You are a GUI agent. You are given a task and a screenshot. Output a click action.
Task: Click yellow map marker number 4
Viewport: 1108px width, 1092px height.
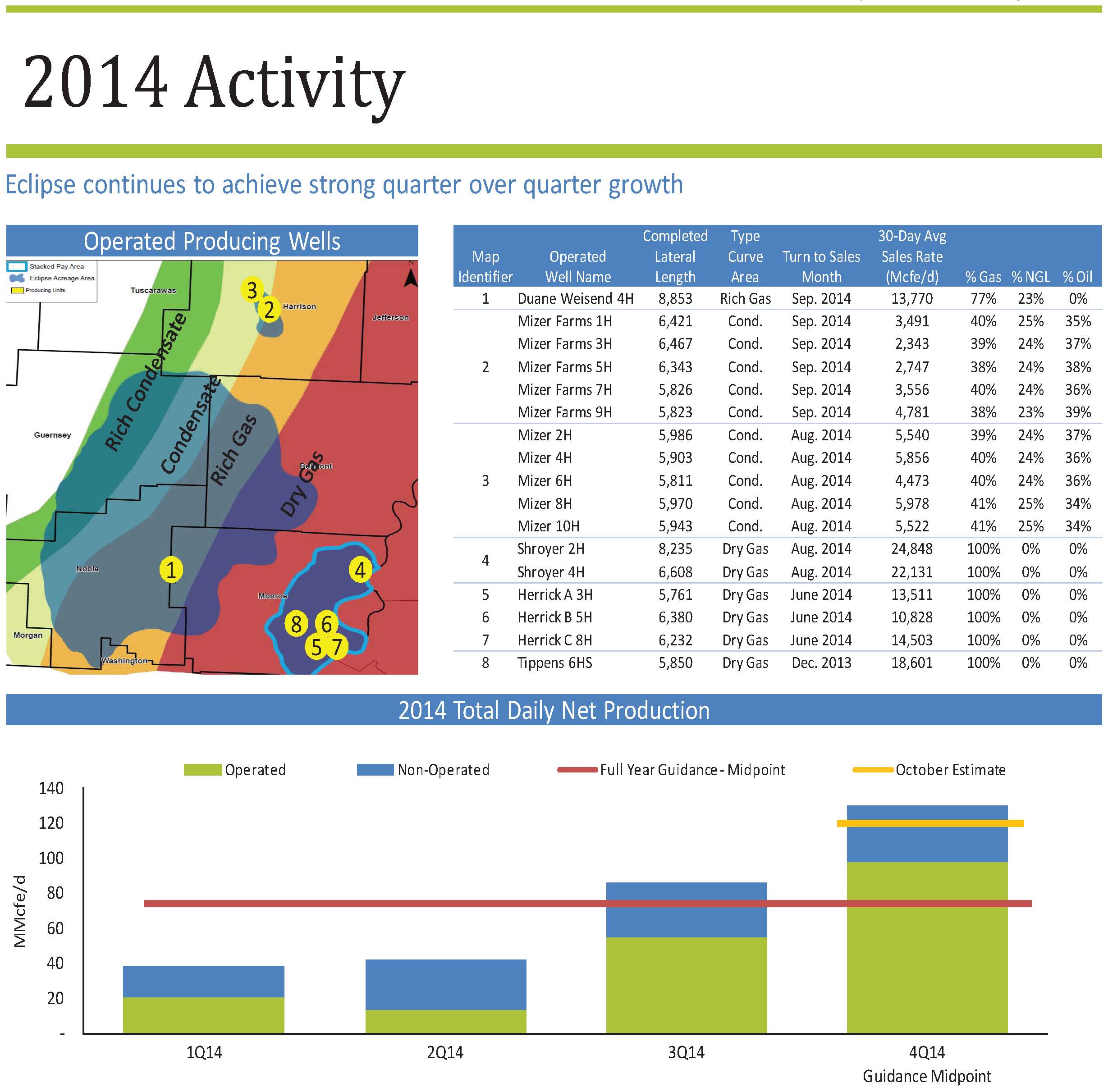(360, 570)
